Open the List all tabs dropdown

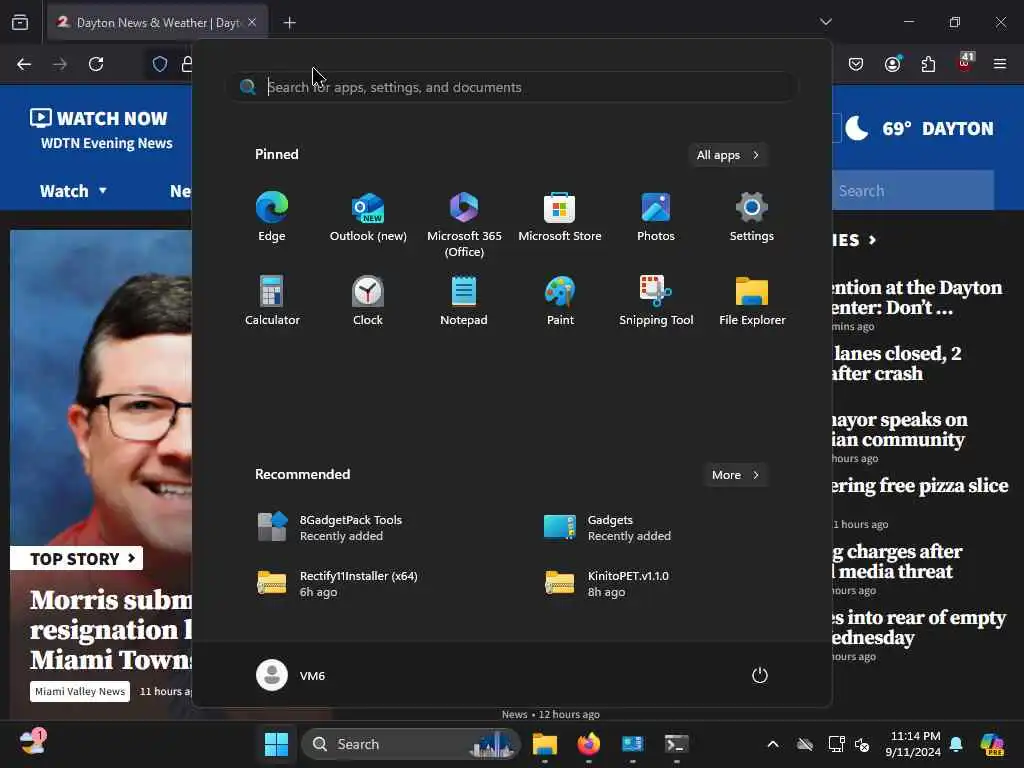coord(825,22)
